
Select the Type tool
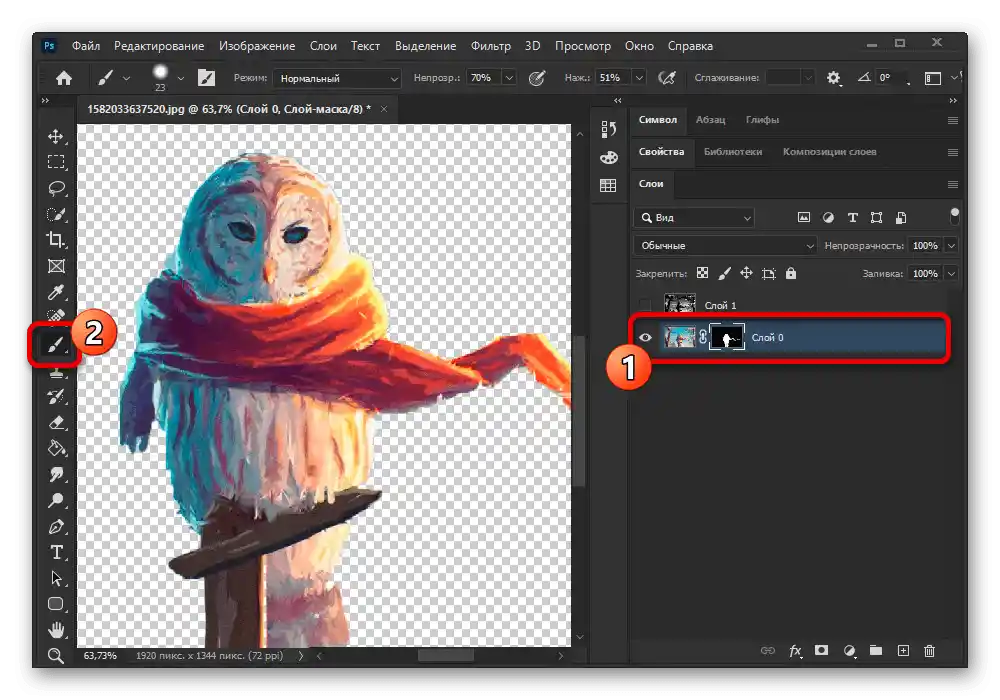pyautogui.click(x=57, y=552)
